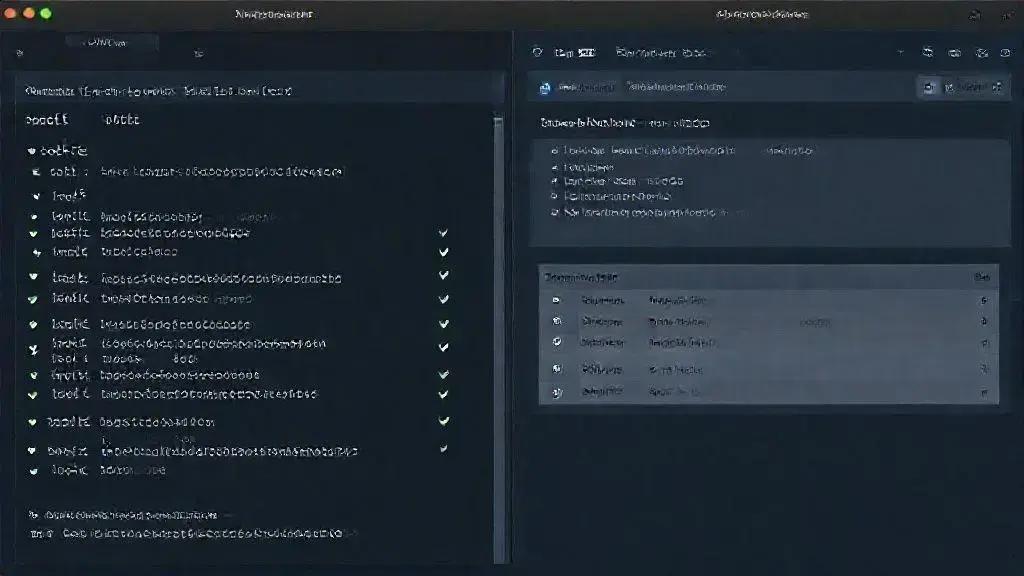Click the circular icon at right toolbar's left end
1024x576 pixels.
pyautogui.click(x=537, y=52)
